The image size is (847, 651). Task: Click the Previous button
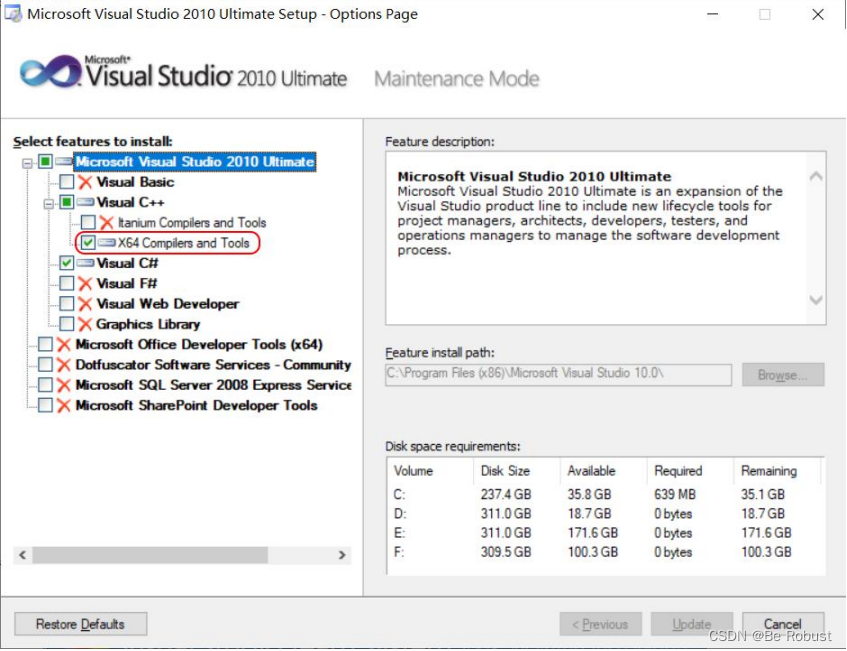pyautogui.click(x=600, y=624)
